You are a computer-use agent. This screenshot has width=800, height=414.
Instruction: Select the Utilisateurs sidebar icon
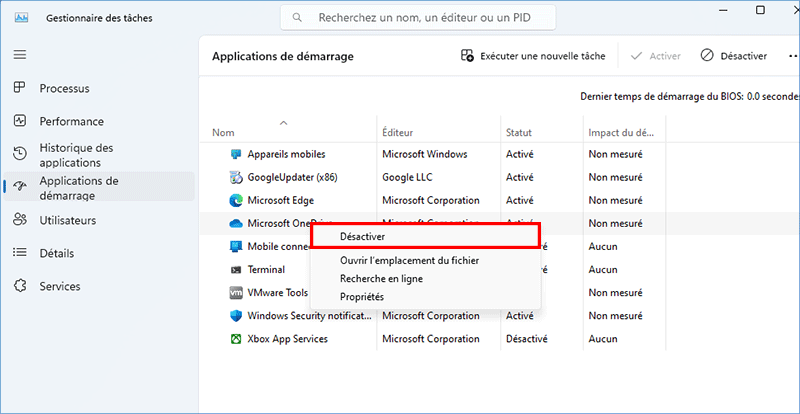pos(20,219)
